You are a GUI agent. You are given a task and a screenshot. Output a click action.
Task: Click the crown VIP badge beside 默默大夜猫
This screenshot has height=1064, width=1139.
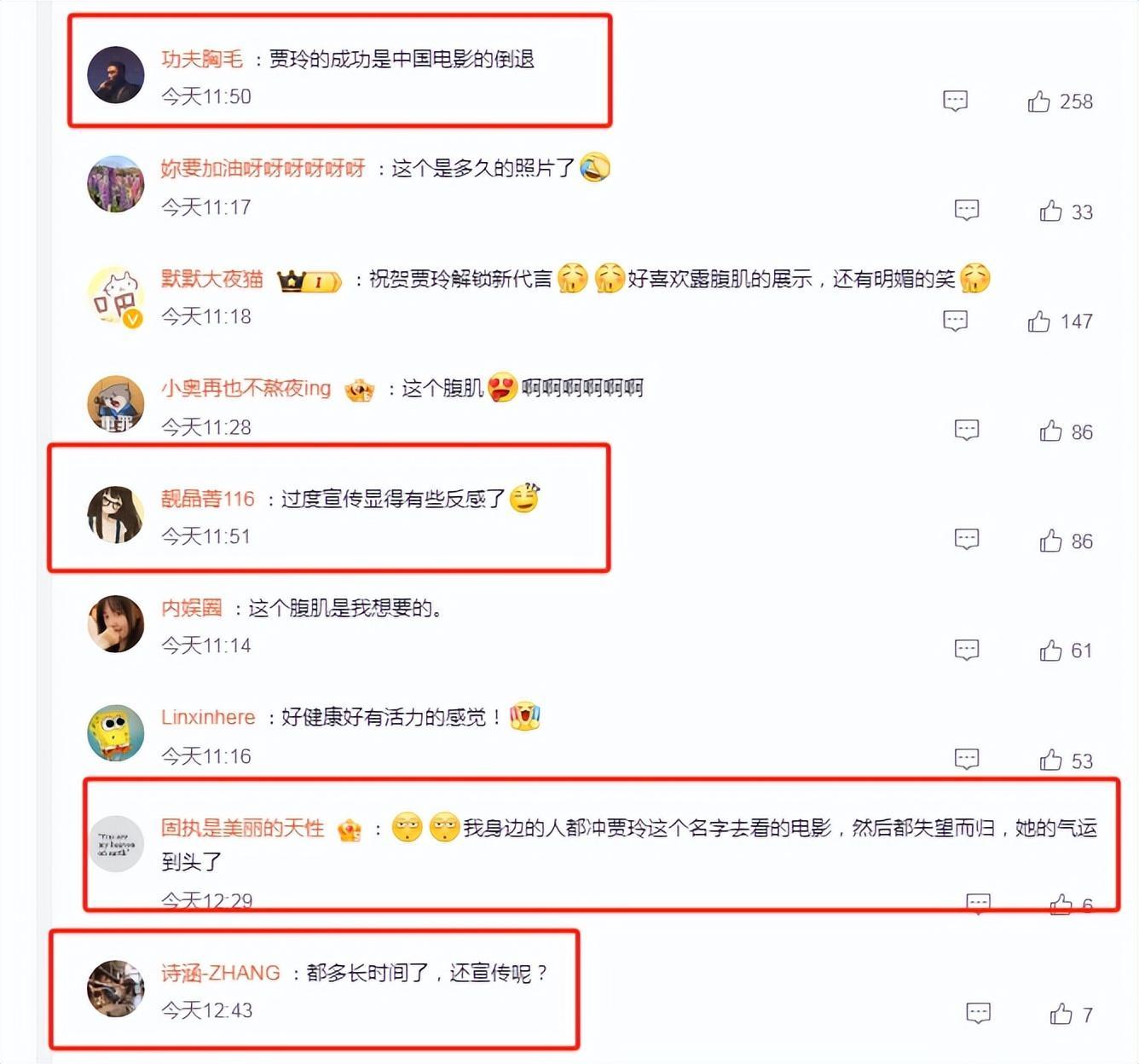(309, 280)
